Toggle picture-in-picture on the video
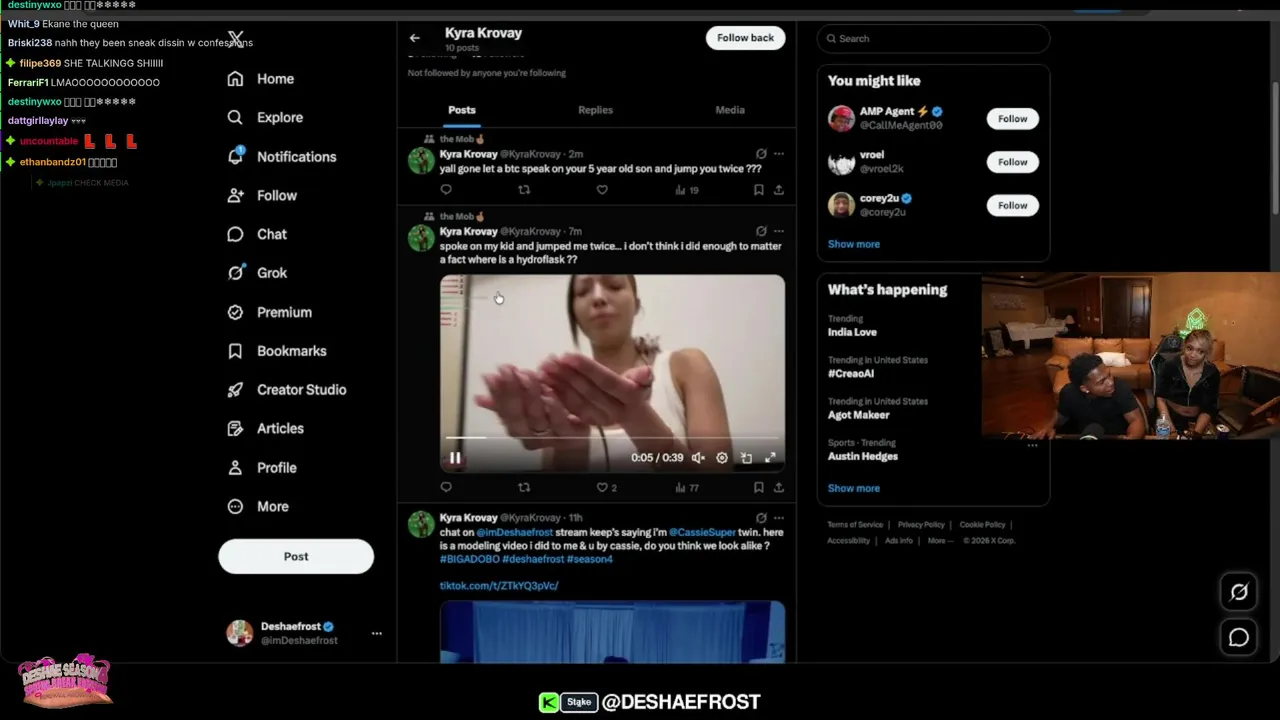This screenshot has width=1280, height=720. pos(746,458)
